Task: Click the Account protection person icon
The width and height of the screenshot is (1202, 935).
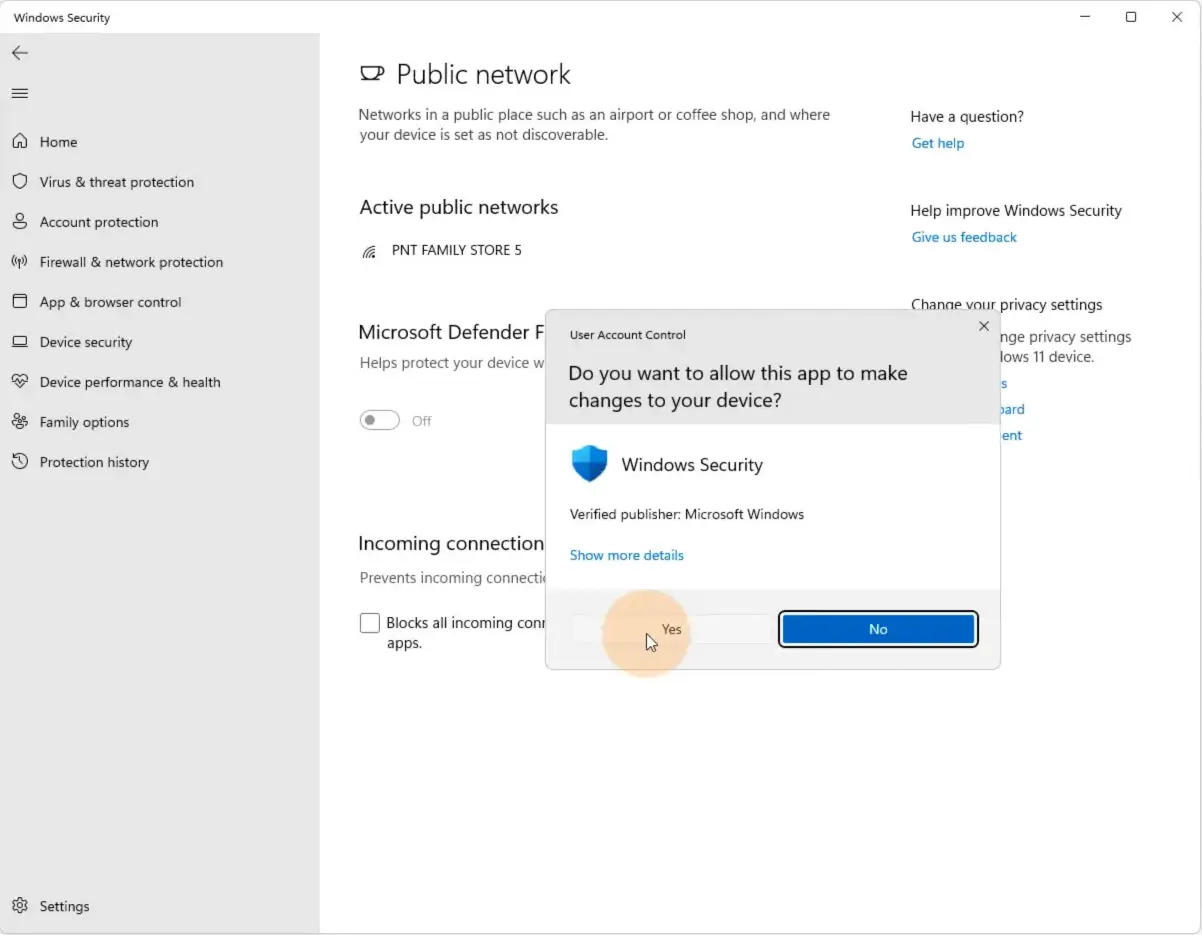Action: pyautogui.click(x=20, y=222)
